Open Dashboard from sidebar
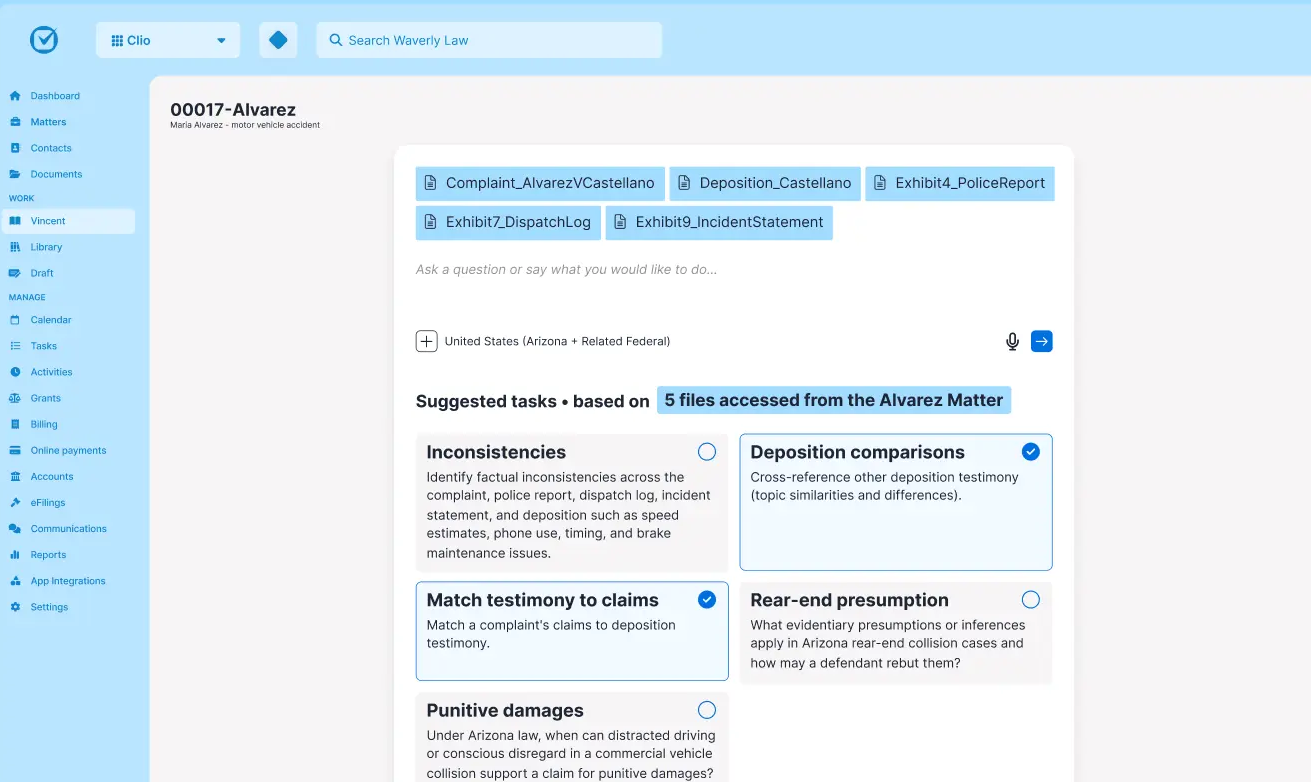Image resolution: width=1311 pixels, height=782 pixels. tap(55, 96)
